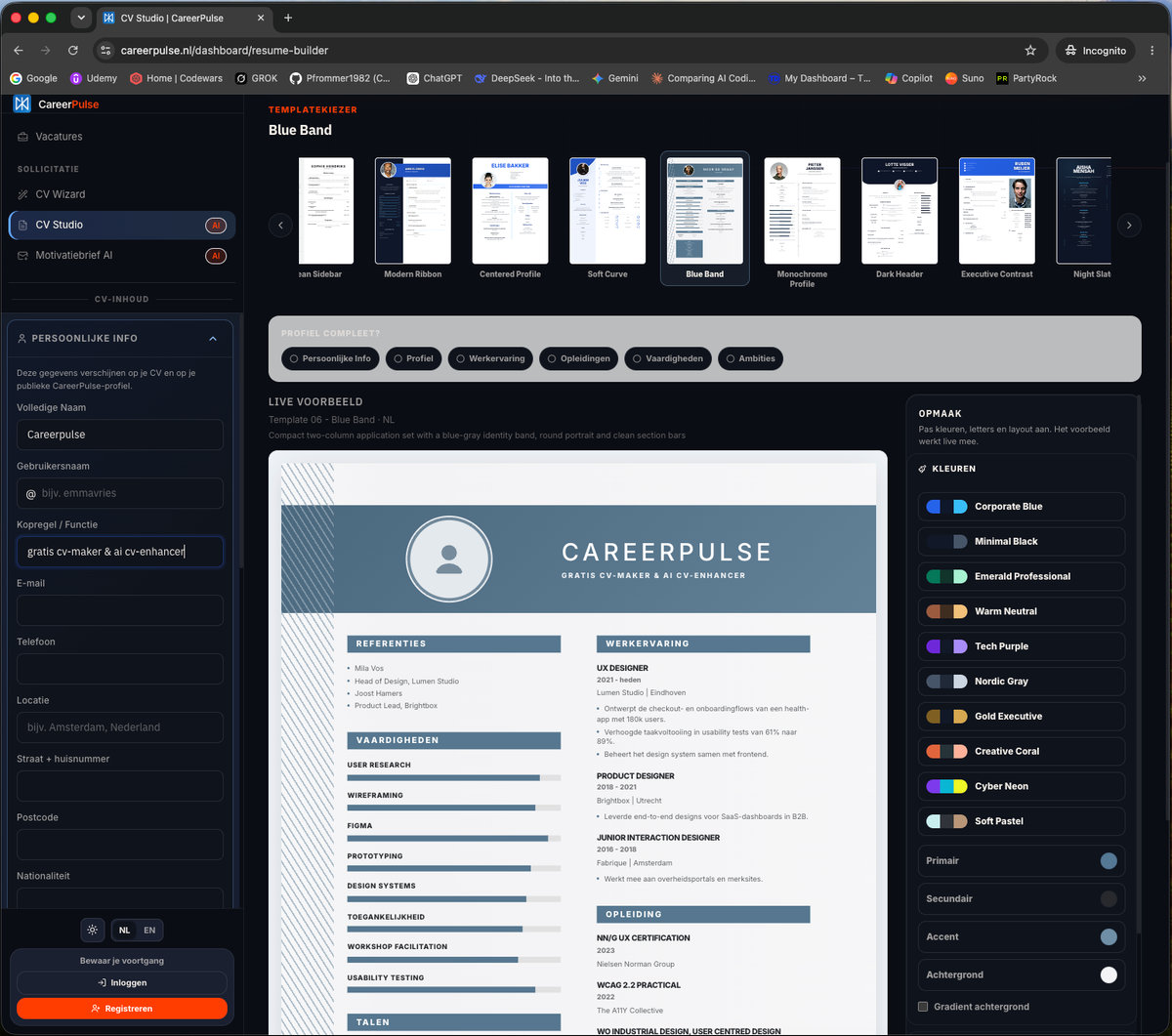Screen dimensions: 1172x1036
Task: Open the Google bookmark
Action: tap(33, 78)
